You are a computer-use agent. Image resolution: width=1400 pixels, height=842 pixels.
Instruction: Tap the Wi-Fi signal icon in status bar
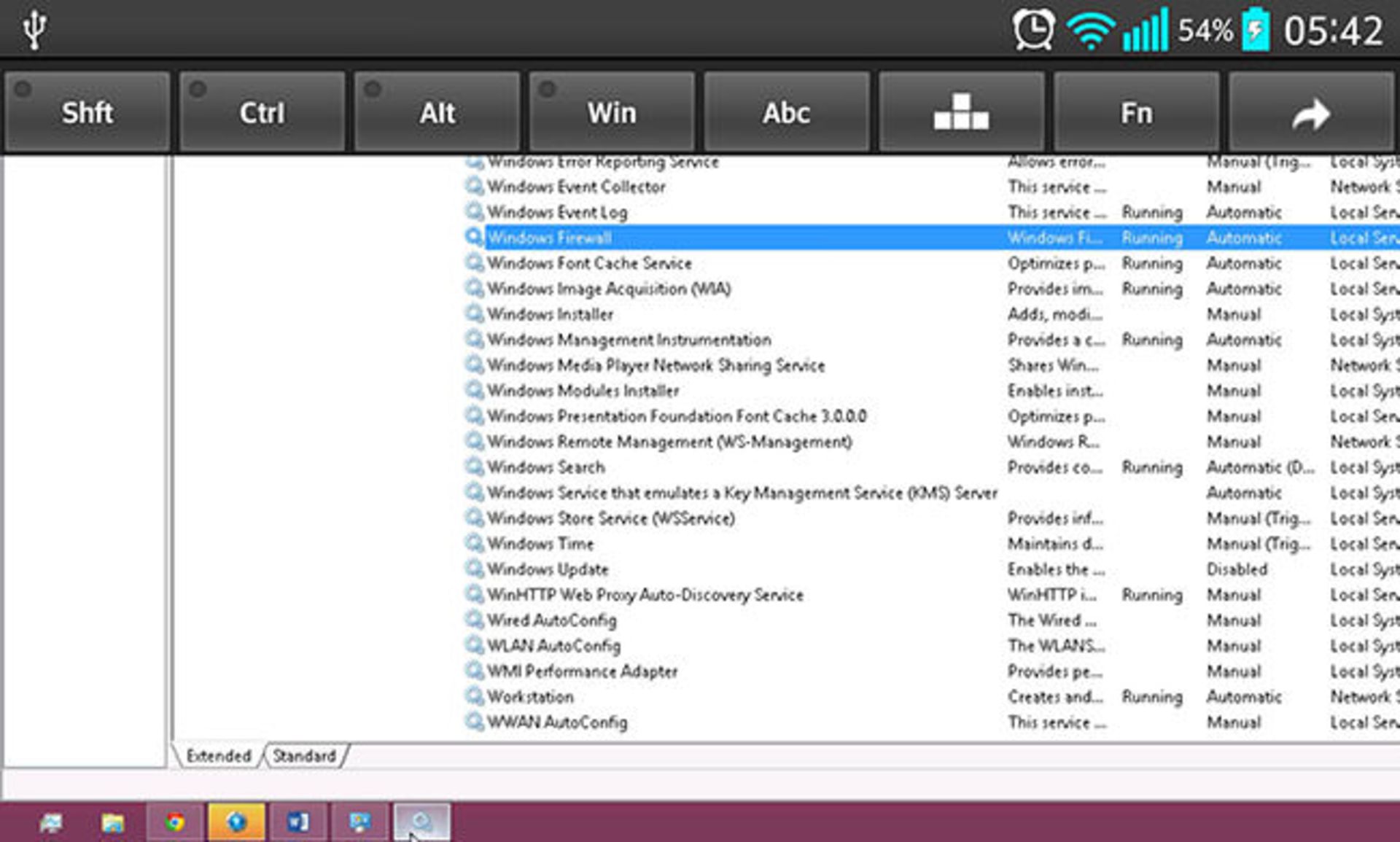[x=1090, y=31]
